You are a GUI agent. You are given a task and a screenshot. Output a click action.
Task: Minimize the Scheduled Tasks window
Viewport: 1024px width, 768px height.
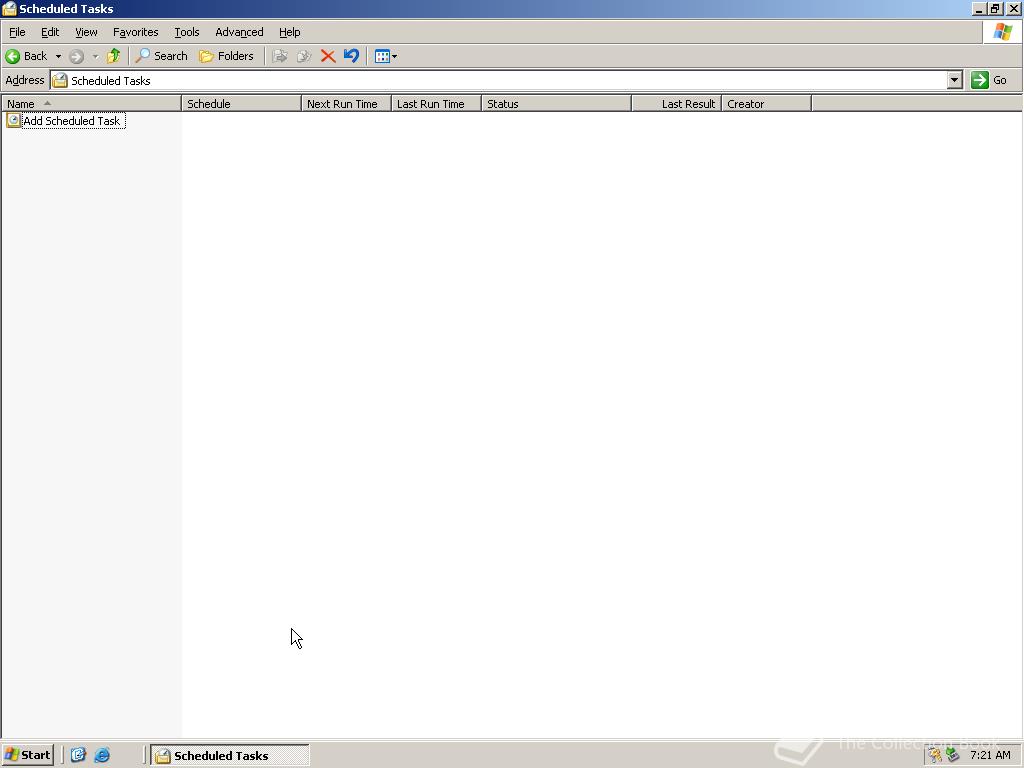point(978,8)
